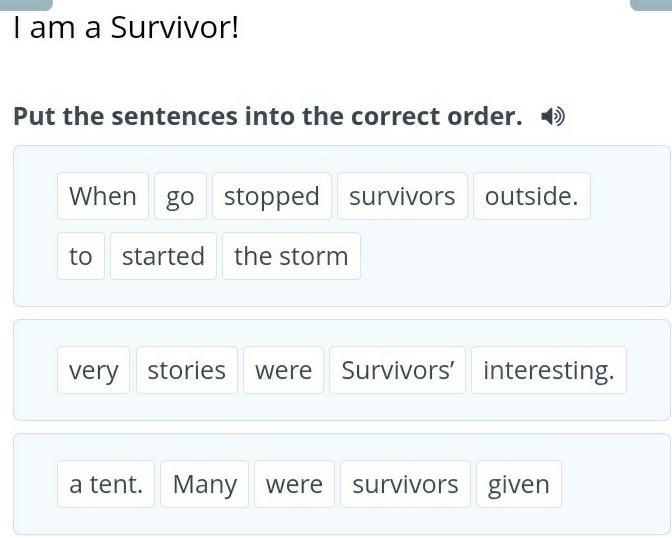Click "were" tile beside "Many"

pyautogui.click(x=294, y=484)
